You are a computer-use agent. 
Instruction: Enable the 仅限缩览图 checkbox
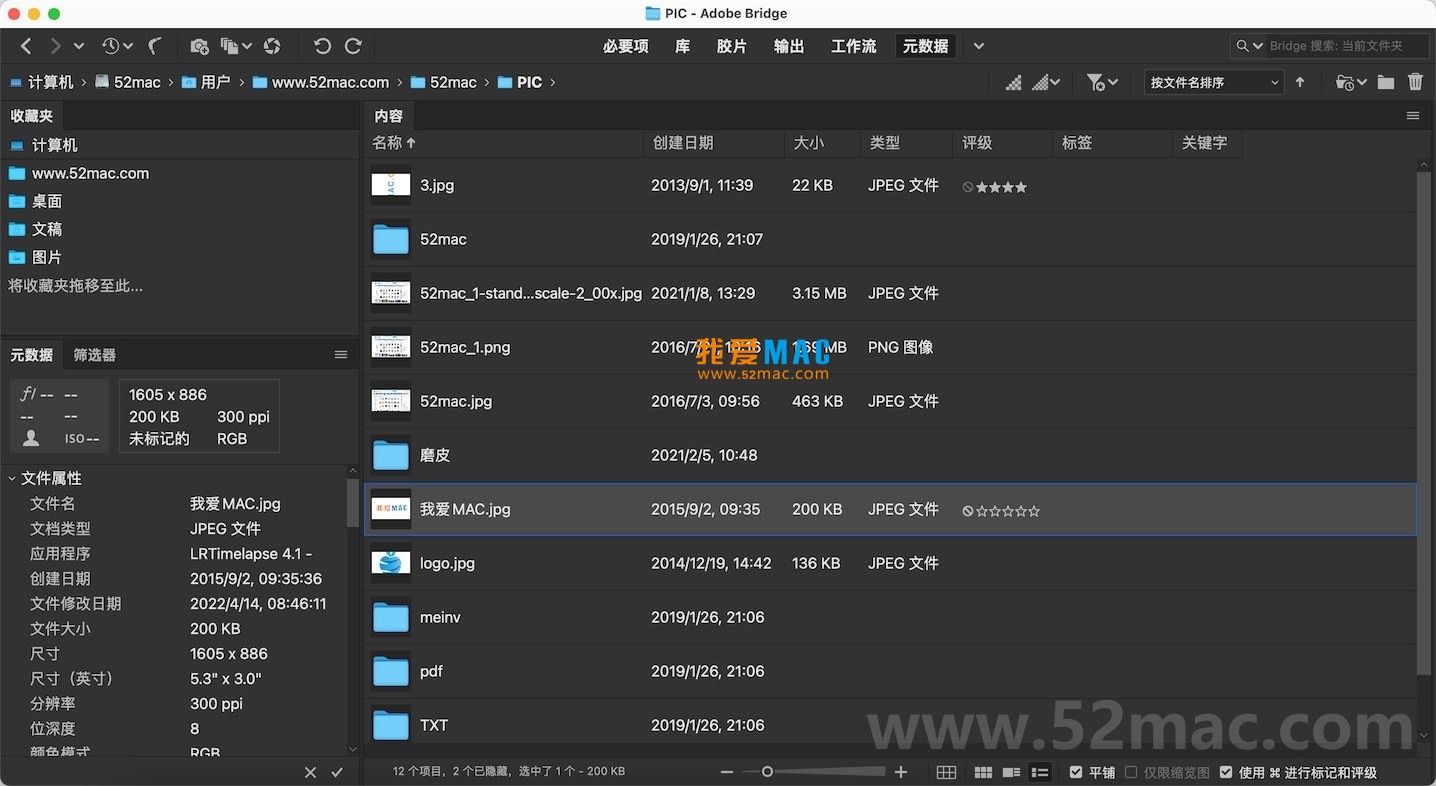[x=1131, y=772]
